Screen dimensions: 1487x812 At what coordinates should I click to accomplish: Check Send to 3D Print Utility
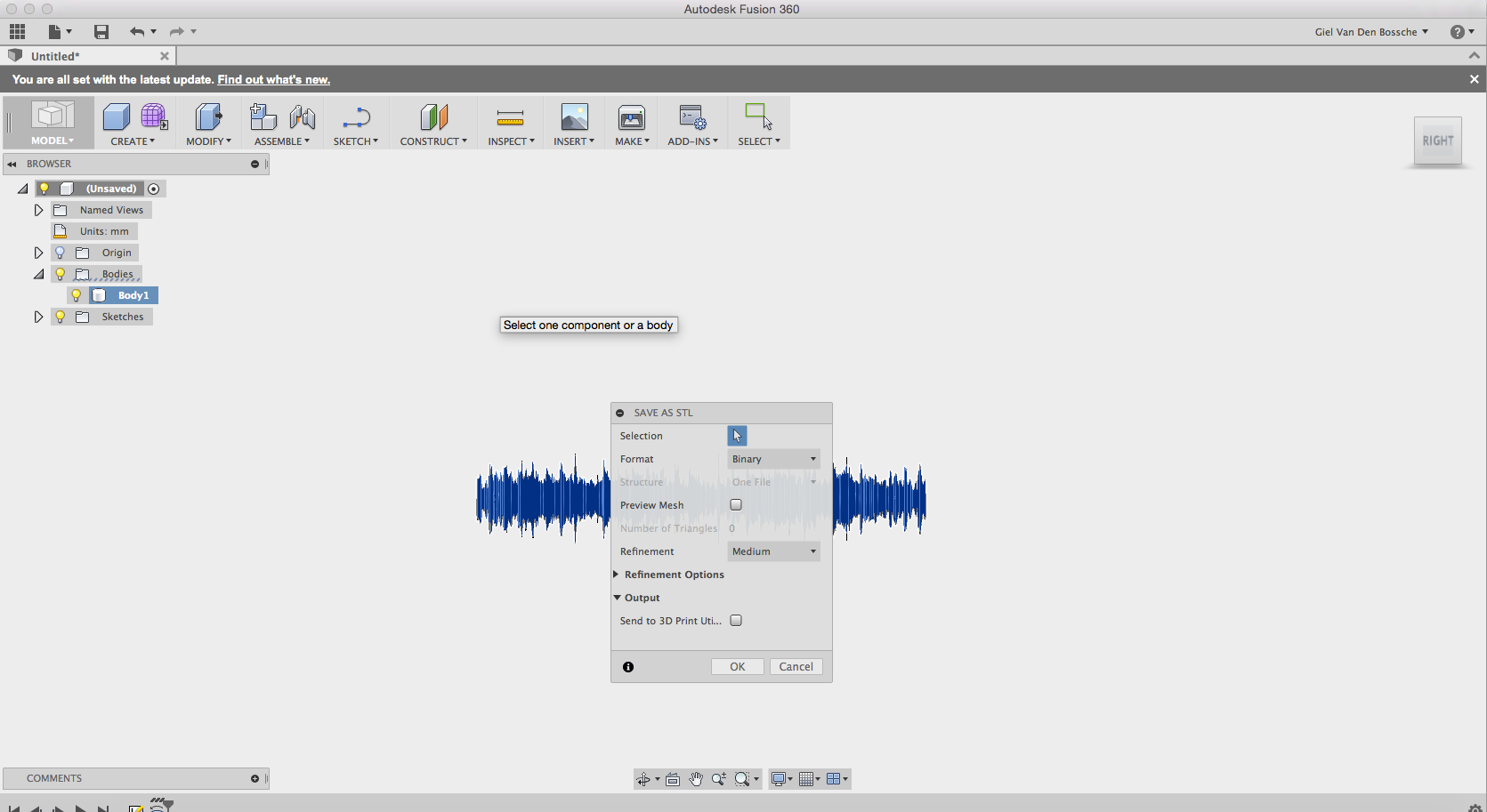pyautogui.click(x=735, y=620)
